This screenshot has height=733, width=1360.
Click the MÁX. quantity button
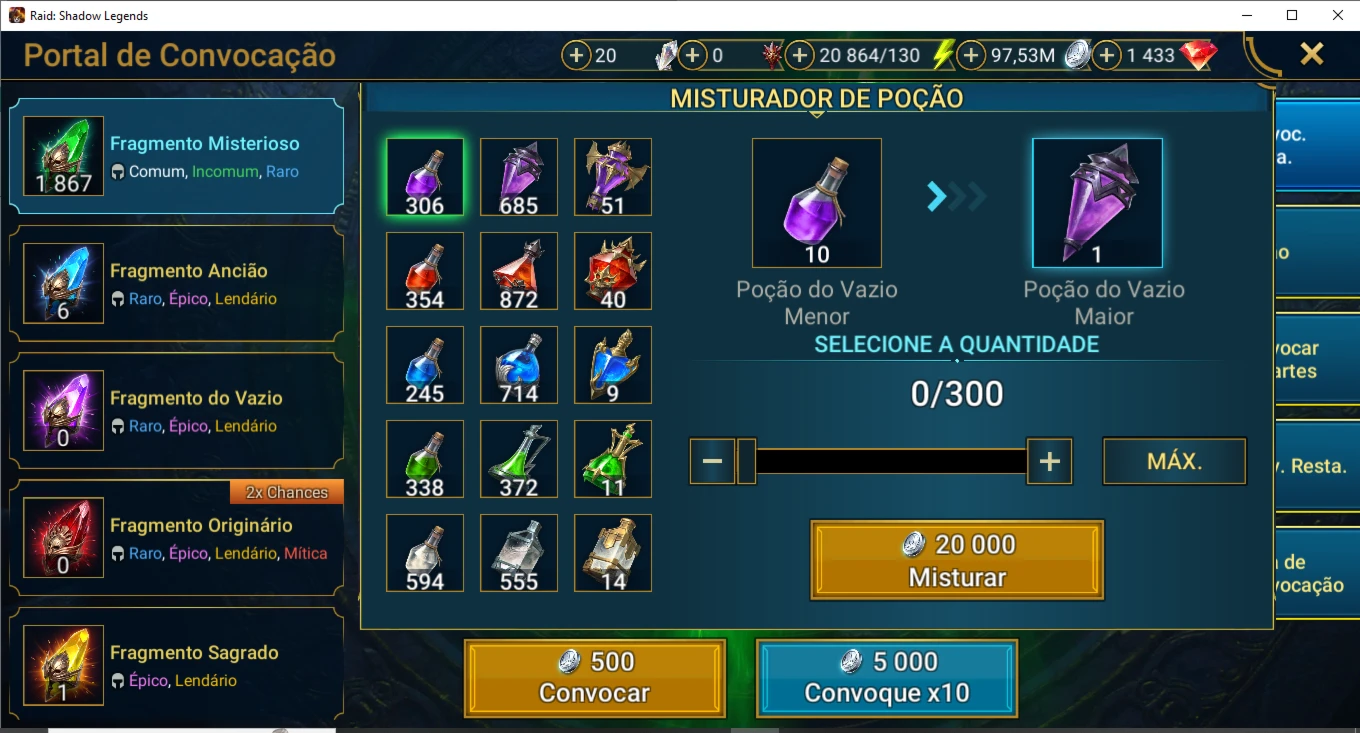click(x=1175, y=461)
